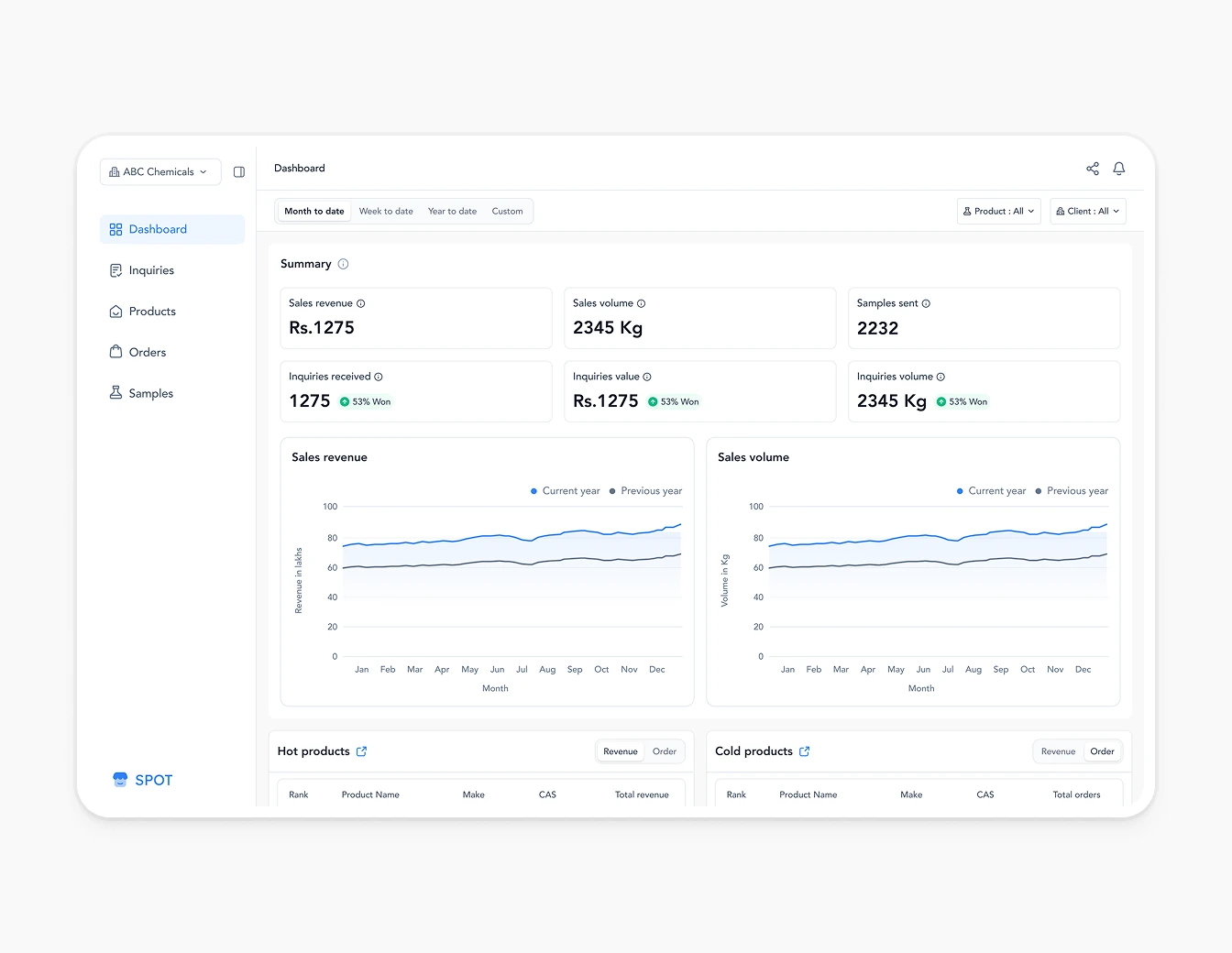Image resolution: width=1232 pixels, height=953 pixels.
Task: Collapse the sidebar using the panel icon
Action: (239, 171)
